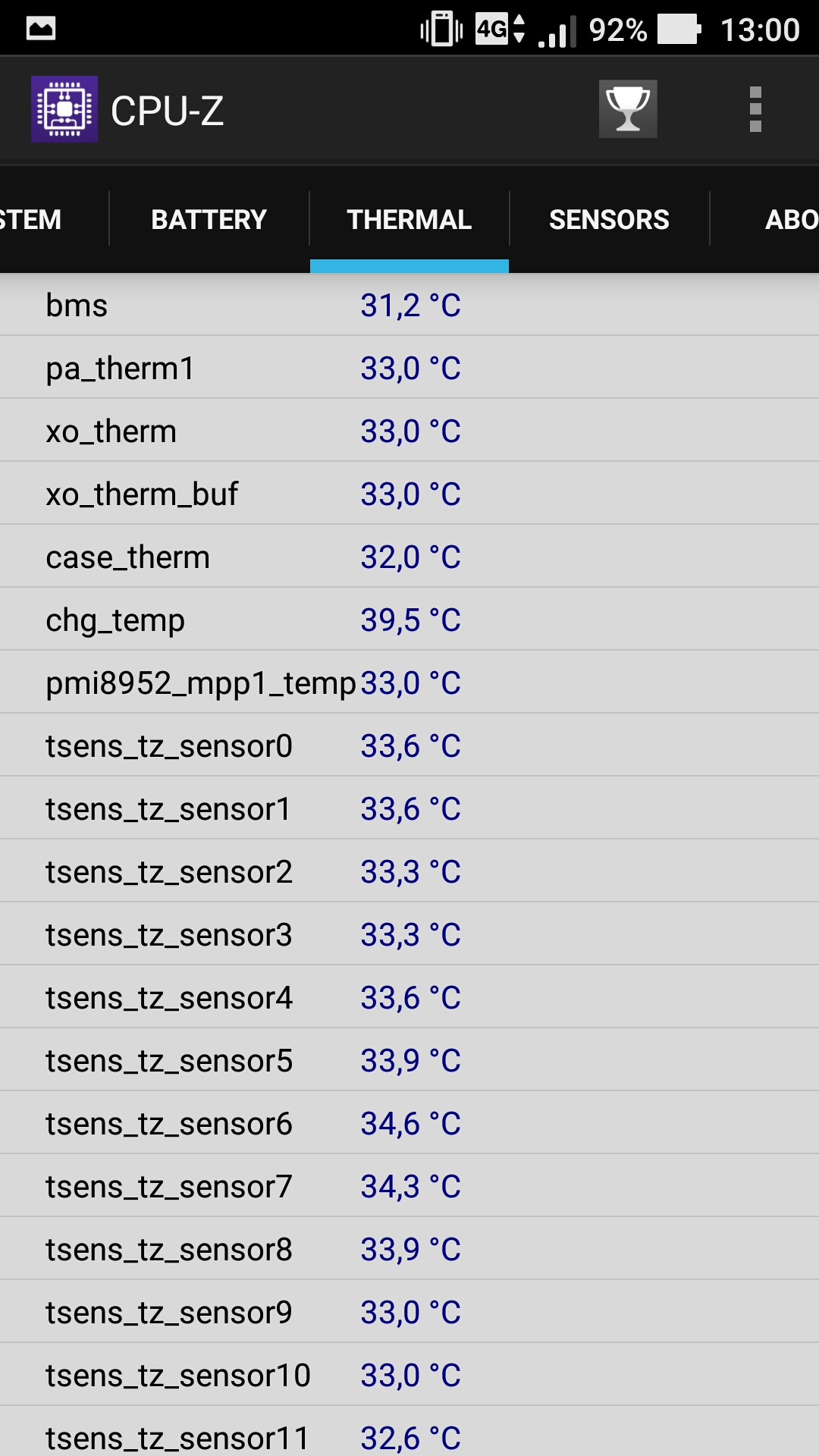The width and height of the screenshot is (819, 1456).
Task: Tap the picture notification icon
Action: 41,29
